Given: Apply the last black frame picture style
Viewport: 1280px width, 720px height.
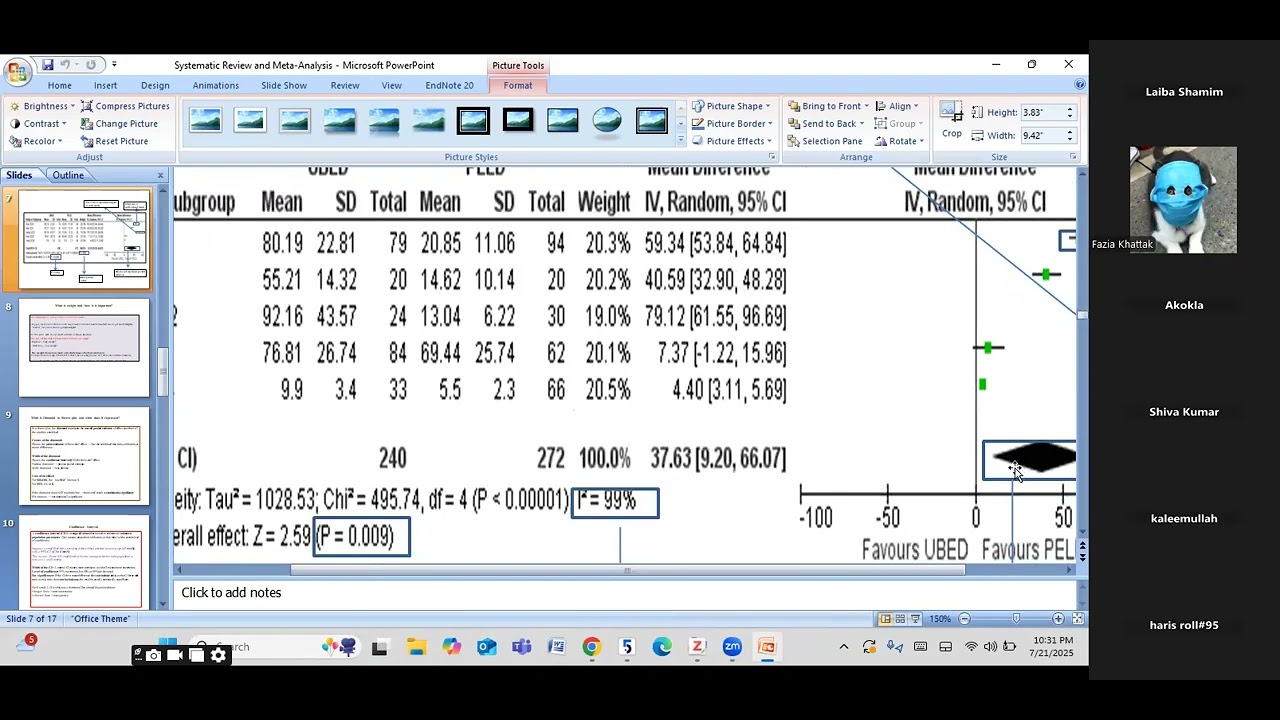Looking at the screenshot, I should (651, 121).
